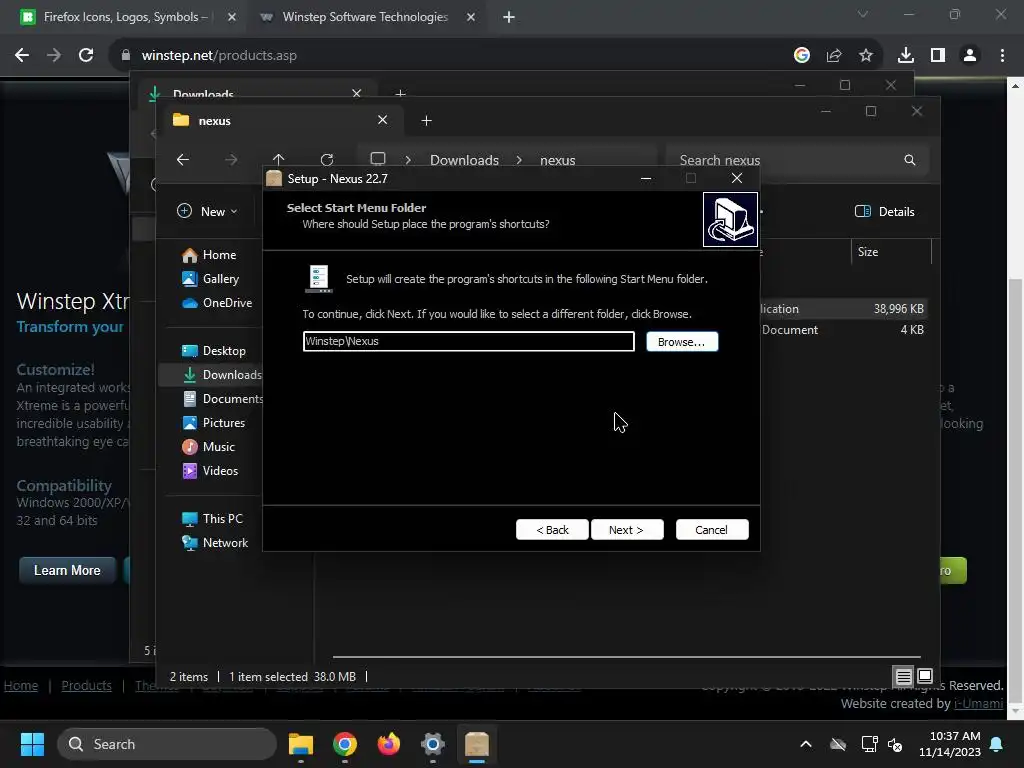
Task: Open Products link in page footer
Action: pos(86,686)
